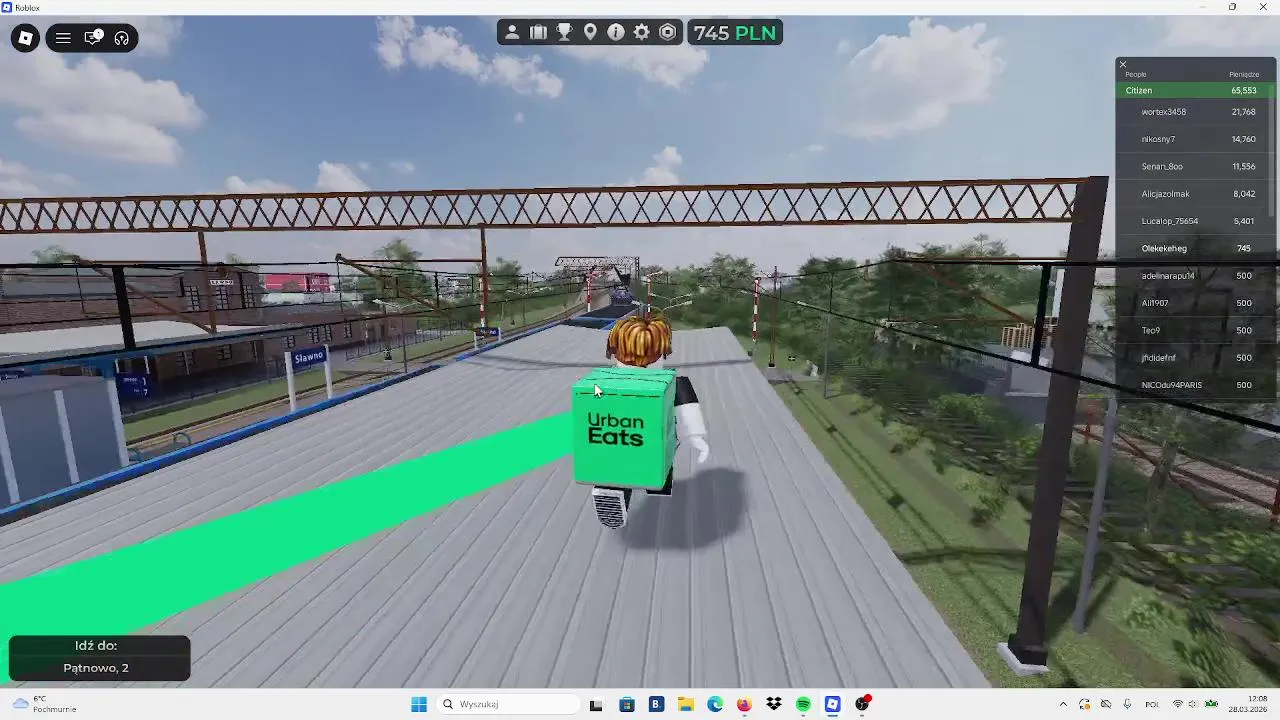Open the volume tray icon
The height and width of the screenshot is (720, 1280).
1193,704
